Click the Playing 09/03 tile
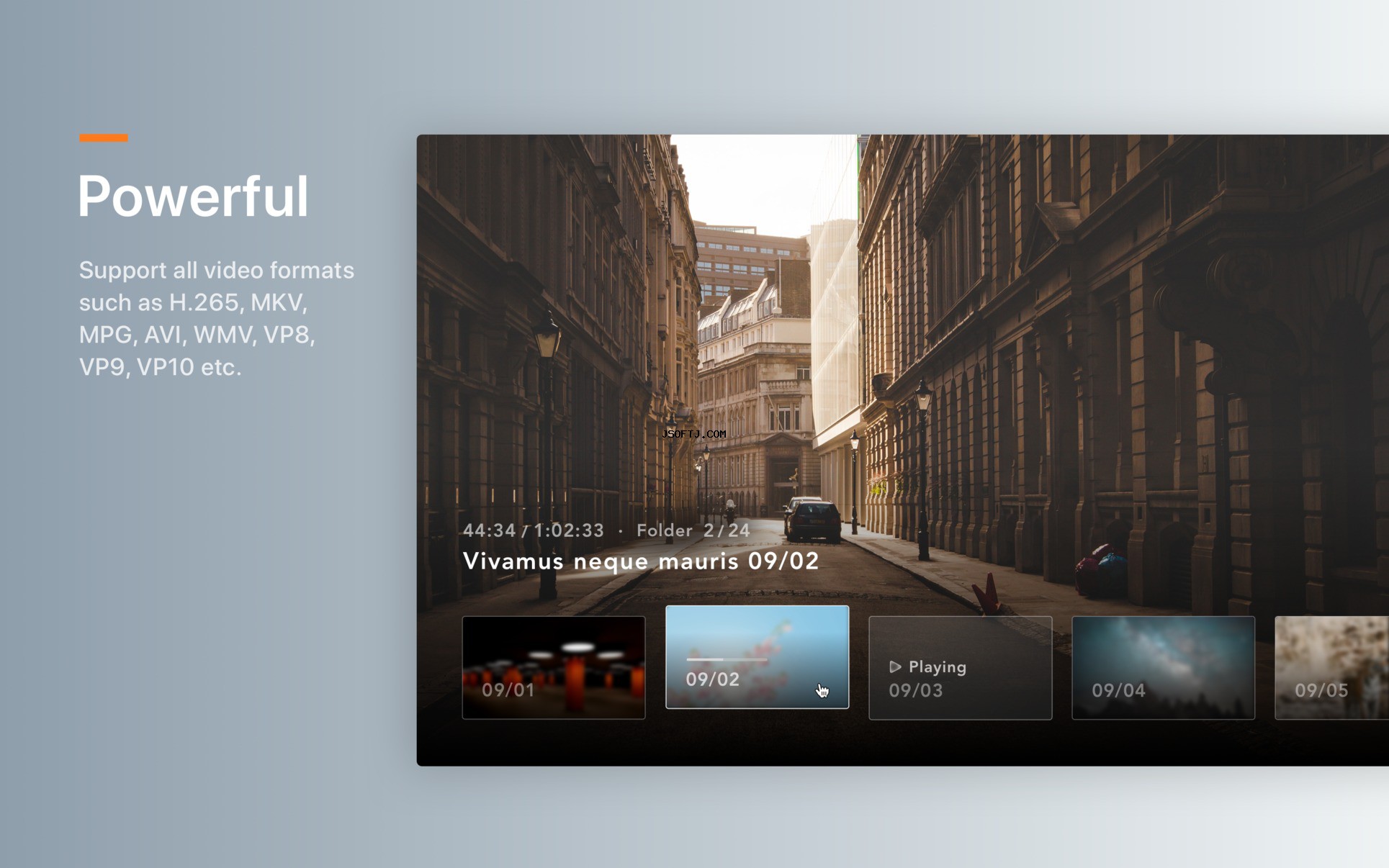 [x=960, y=667]
